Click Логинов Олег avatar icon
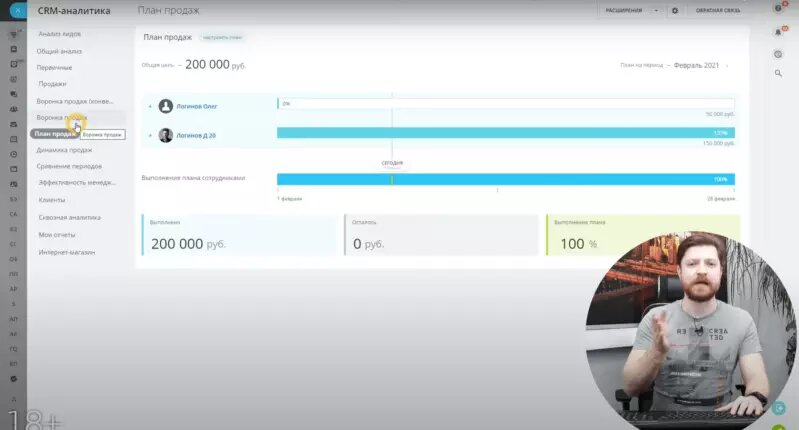799x430 pixels. tap(166, 106)
